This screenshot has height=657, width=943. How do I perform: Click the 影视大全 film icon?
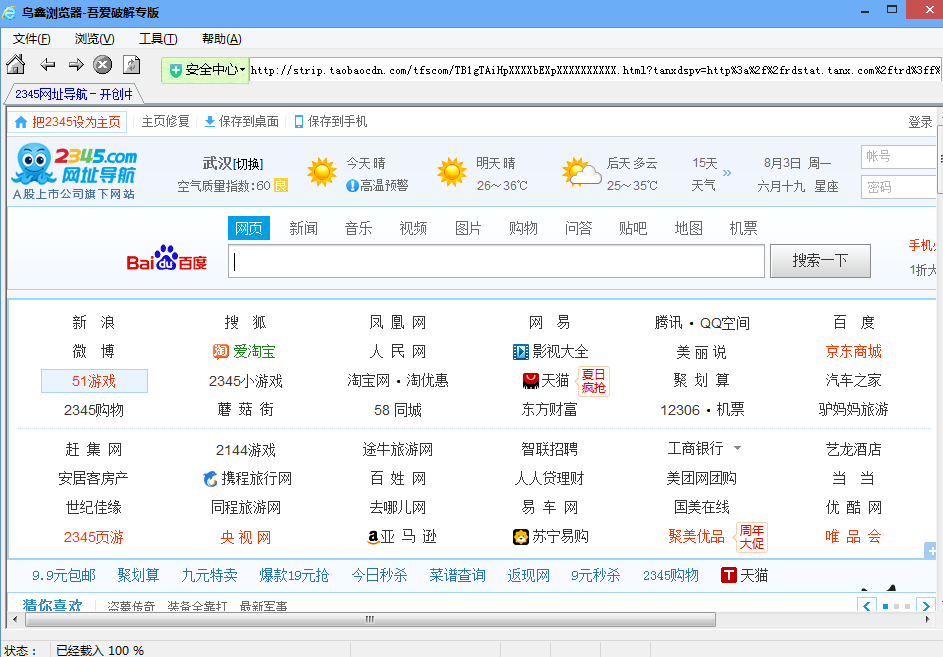pos(520,352)
